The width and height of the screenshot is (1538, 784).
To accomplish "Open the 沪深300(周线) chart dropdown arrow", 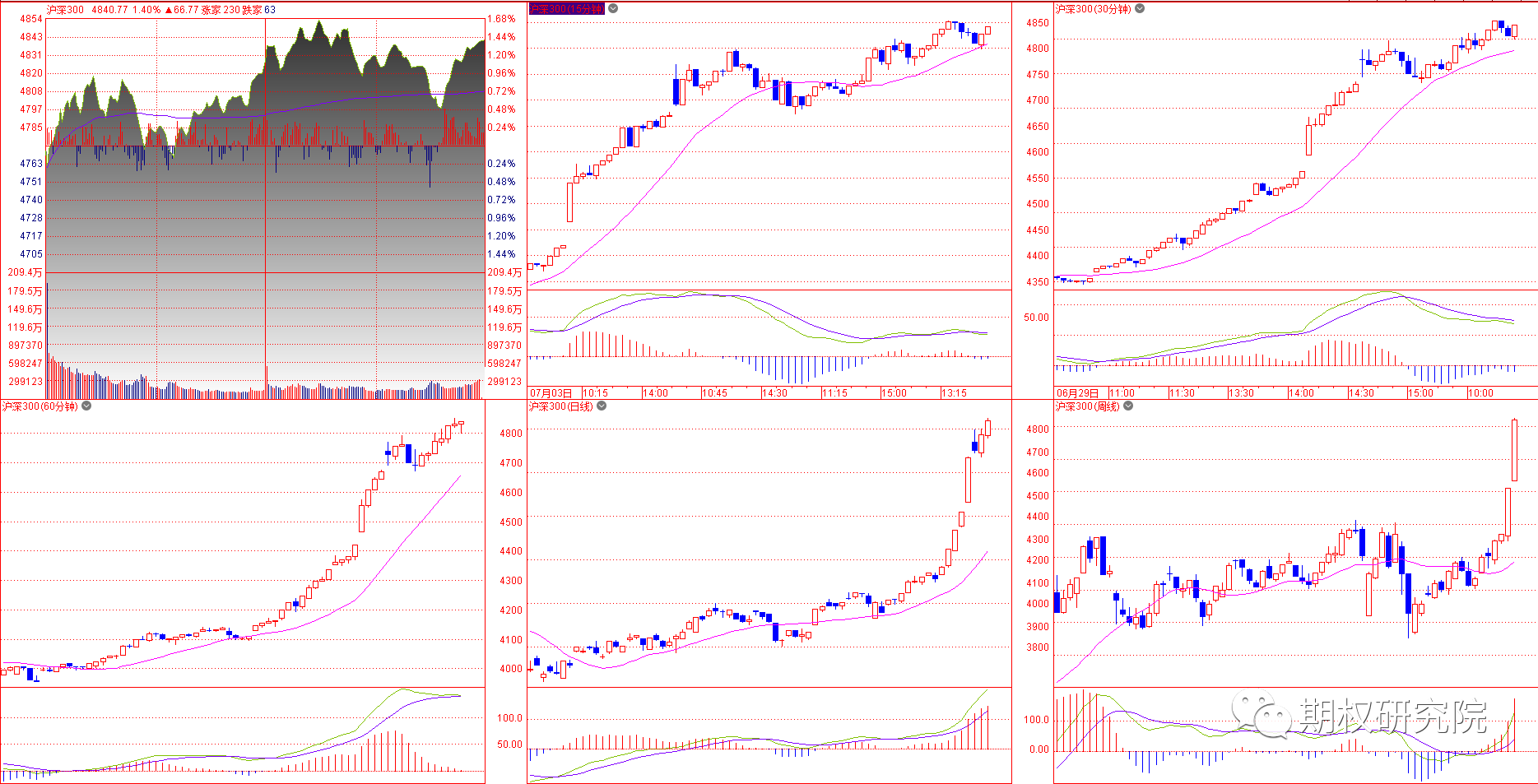I will (x=1128, y=406).
